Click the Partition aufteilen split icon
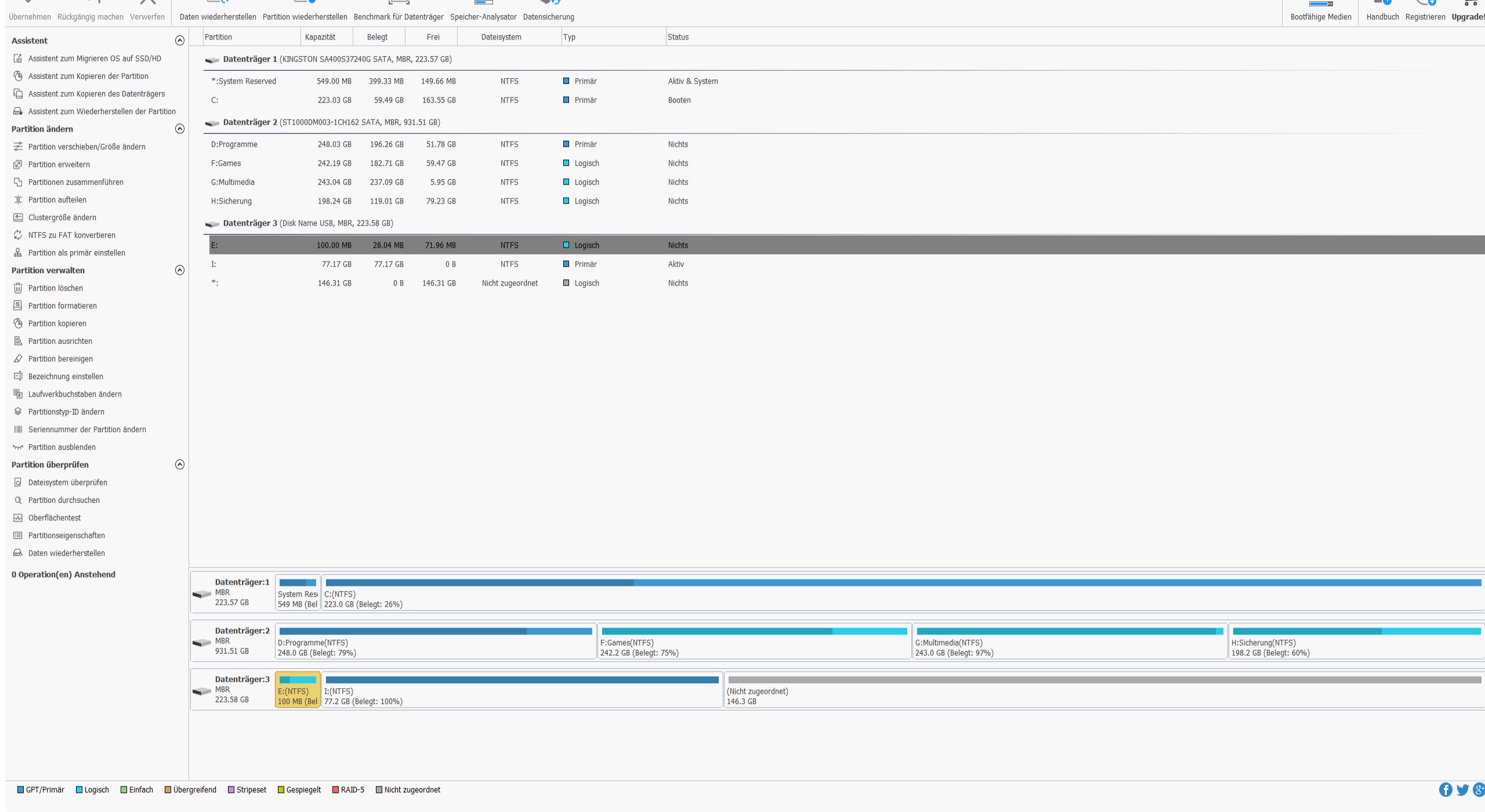The height and width of the screenshot is (812, 1485). coord(18,200)
